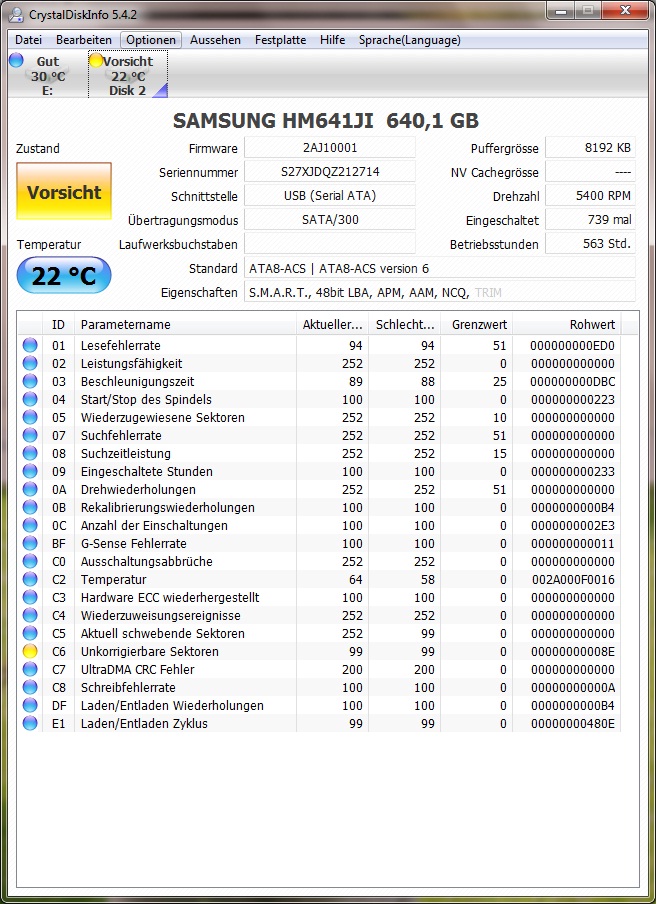The image size is (657, 904).
Task: Click status orb for Eingeschaltete Stunden
Action: pos(29,471)
